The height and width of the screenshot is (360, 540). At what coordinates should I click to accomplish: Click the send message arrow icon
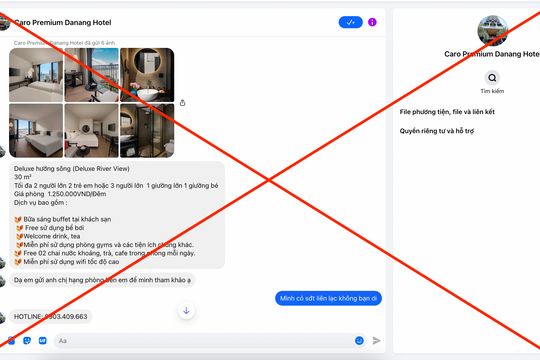[x=376, y=341]
